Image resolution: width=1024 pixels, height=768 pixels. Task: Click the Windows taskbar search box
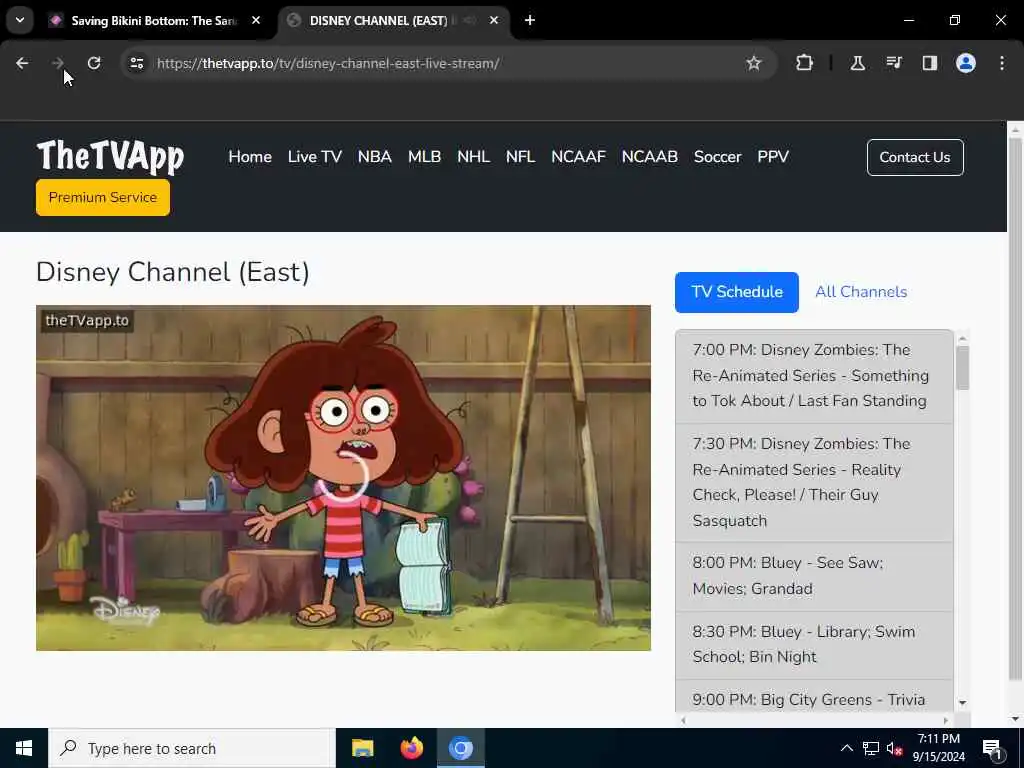click(192, 748)
